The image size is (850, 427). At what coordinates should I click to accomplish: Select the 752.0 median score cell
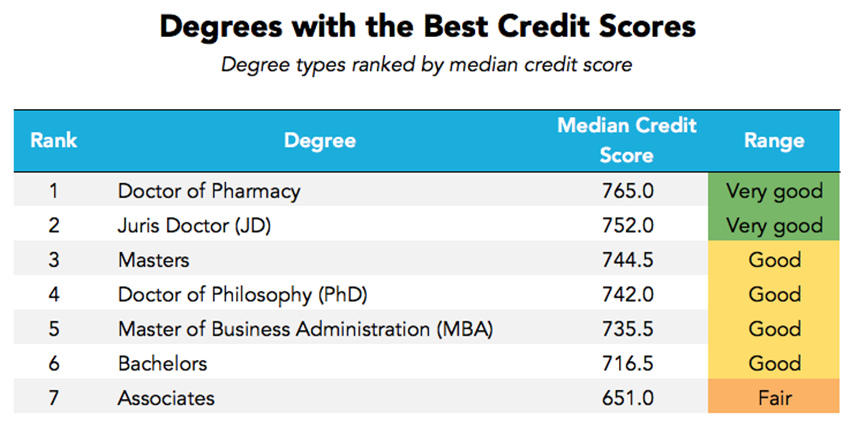(x=629, y=225)
